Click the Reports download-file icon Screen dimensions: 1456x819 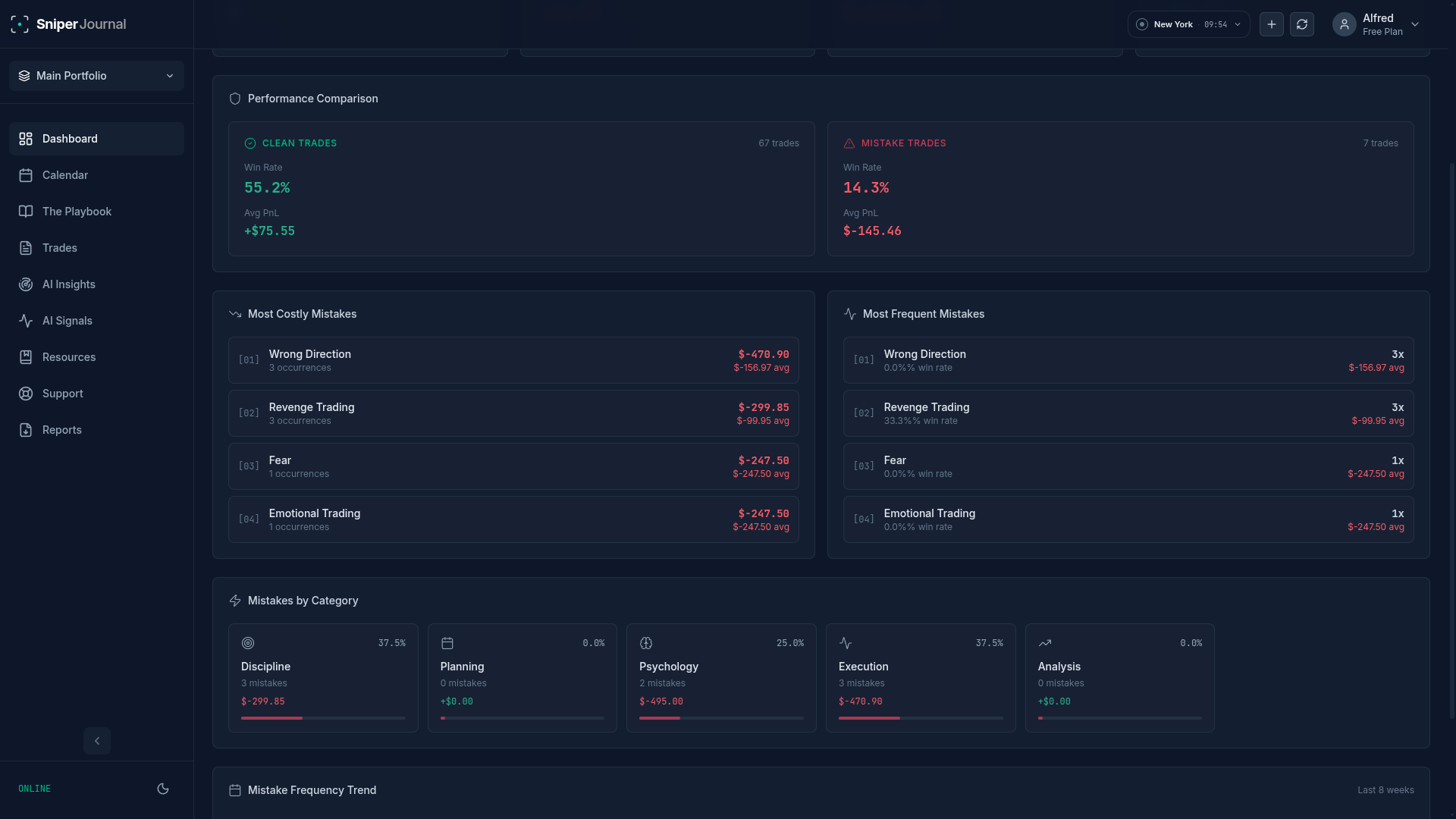pyautogui.click(x=26, y=430)
